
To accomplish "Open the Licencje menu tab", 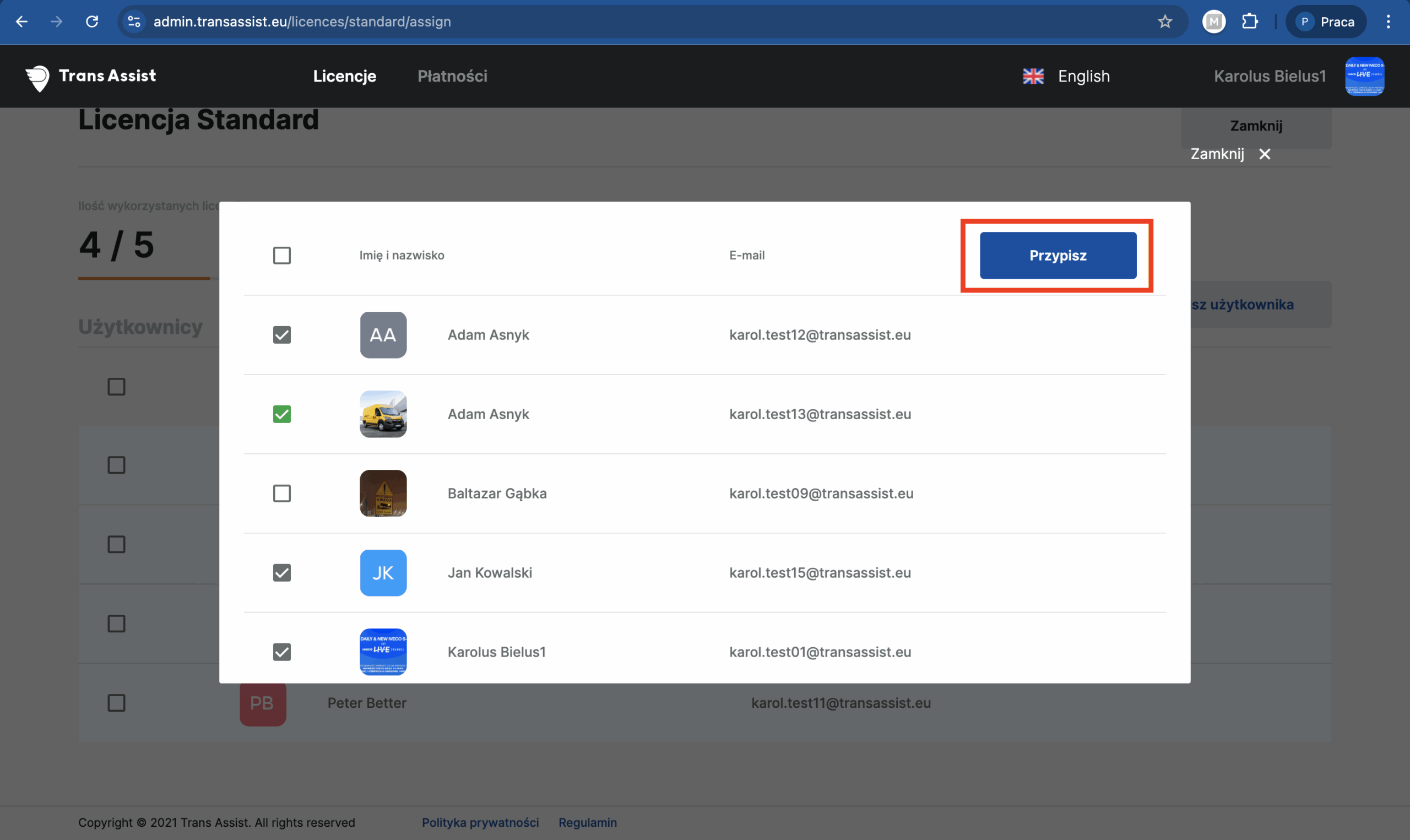I will click(x=345, y=77).
